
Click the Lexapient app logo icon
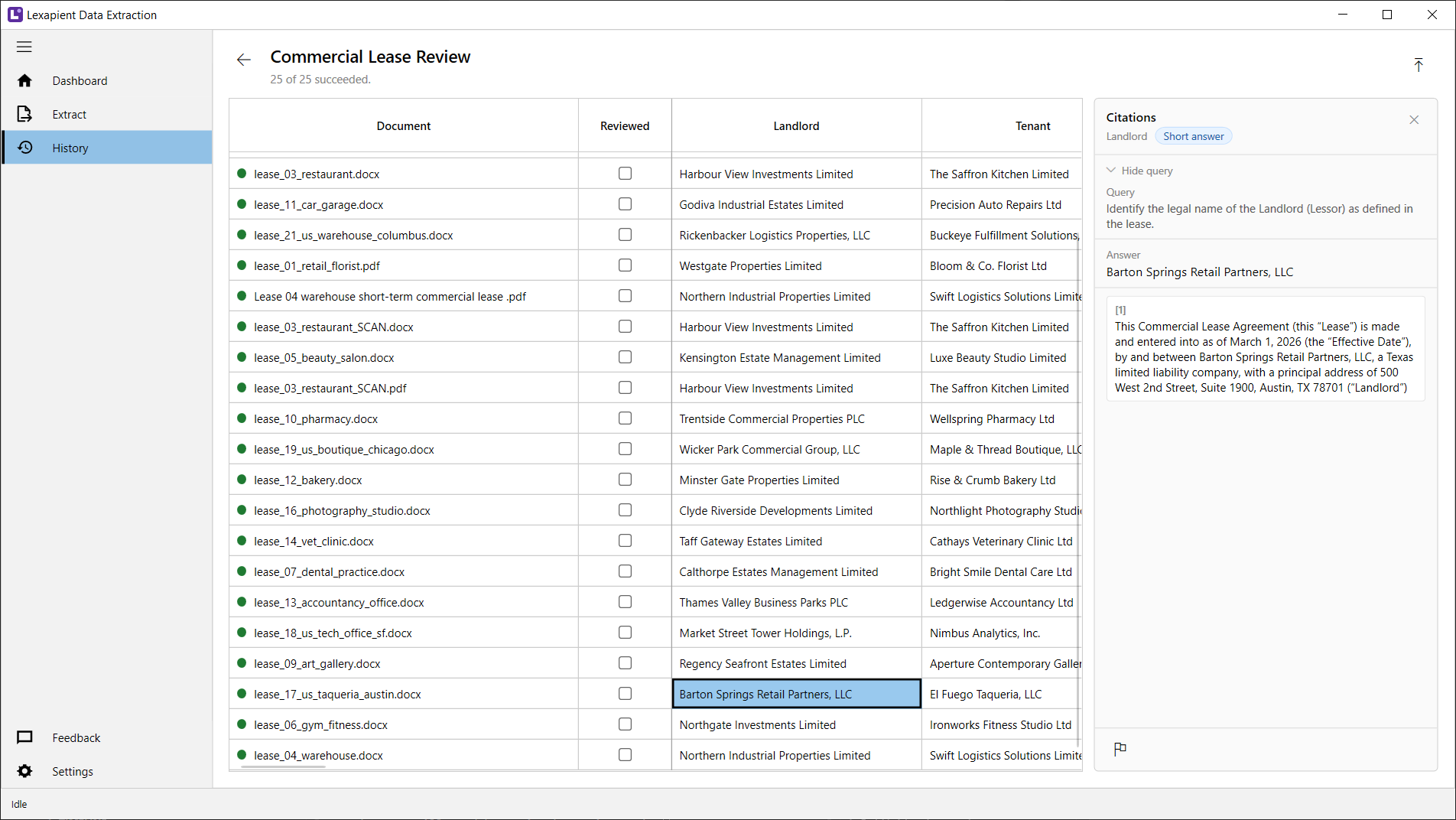click(15, 15)
